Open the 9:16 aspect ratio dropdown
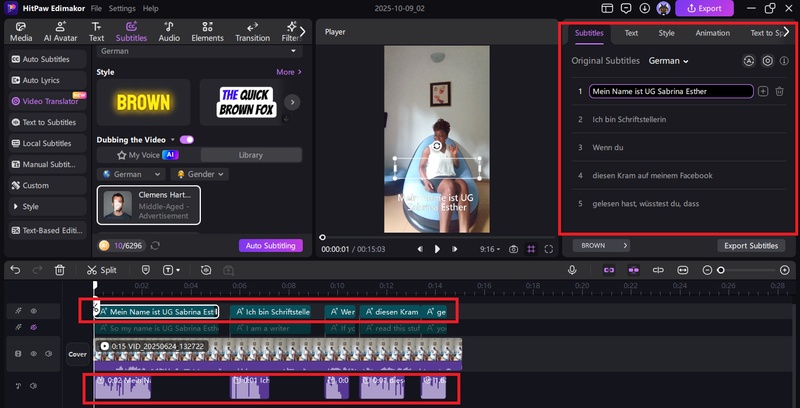Viewport: 800px width, 408px height. click(x=490, y=249)
